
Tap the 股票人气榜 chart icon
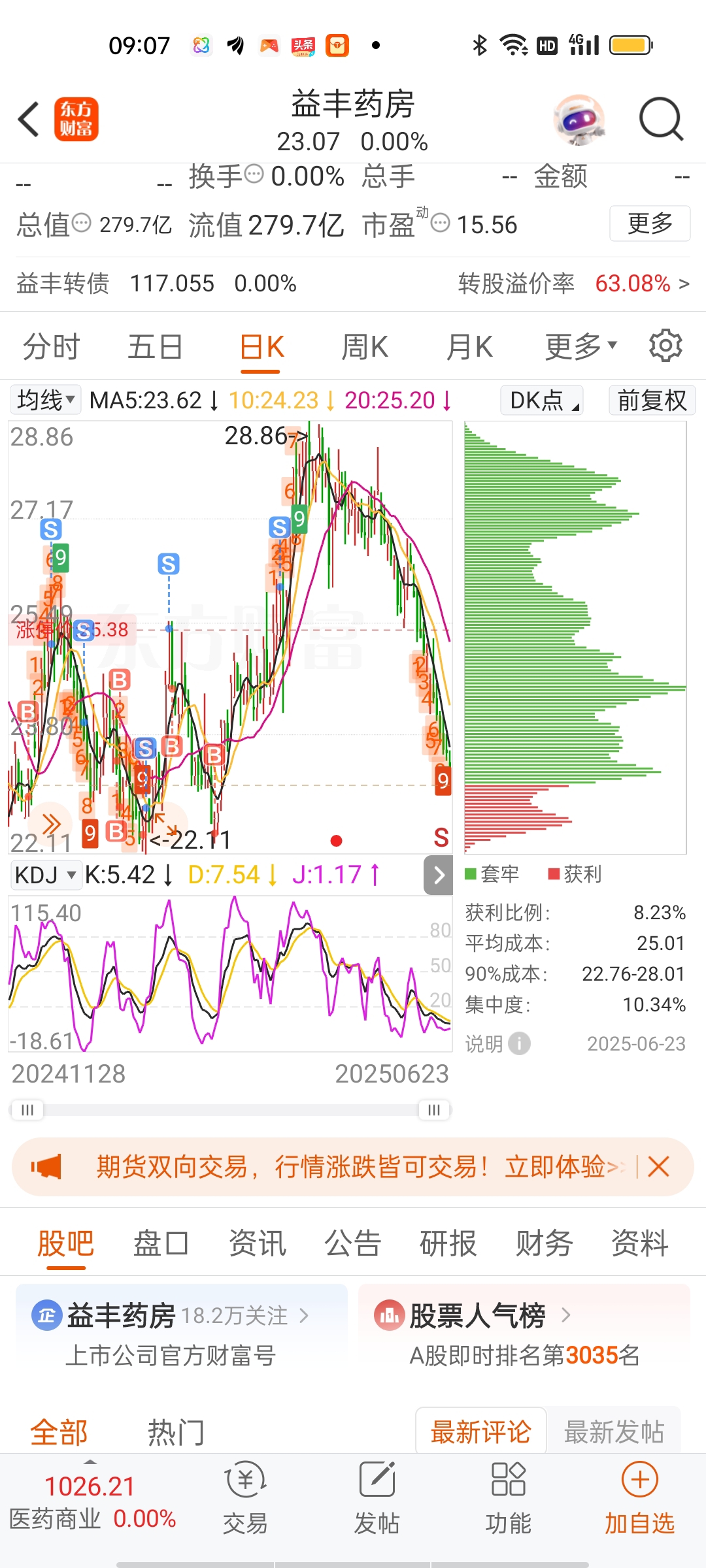390,1315
